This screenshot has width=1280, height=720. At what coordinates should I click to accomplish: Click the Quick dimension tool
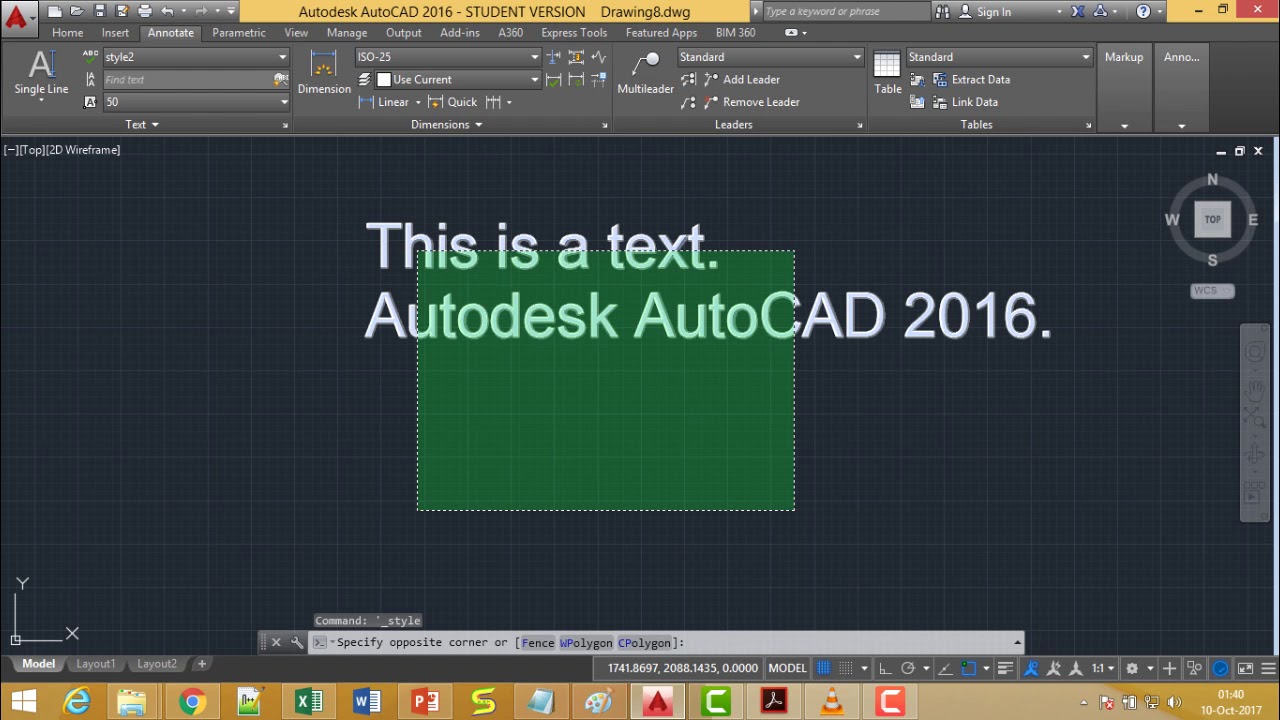click(453, 102)
